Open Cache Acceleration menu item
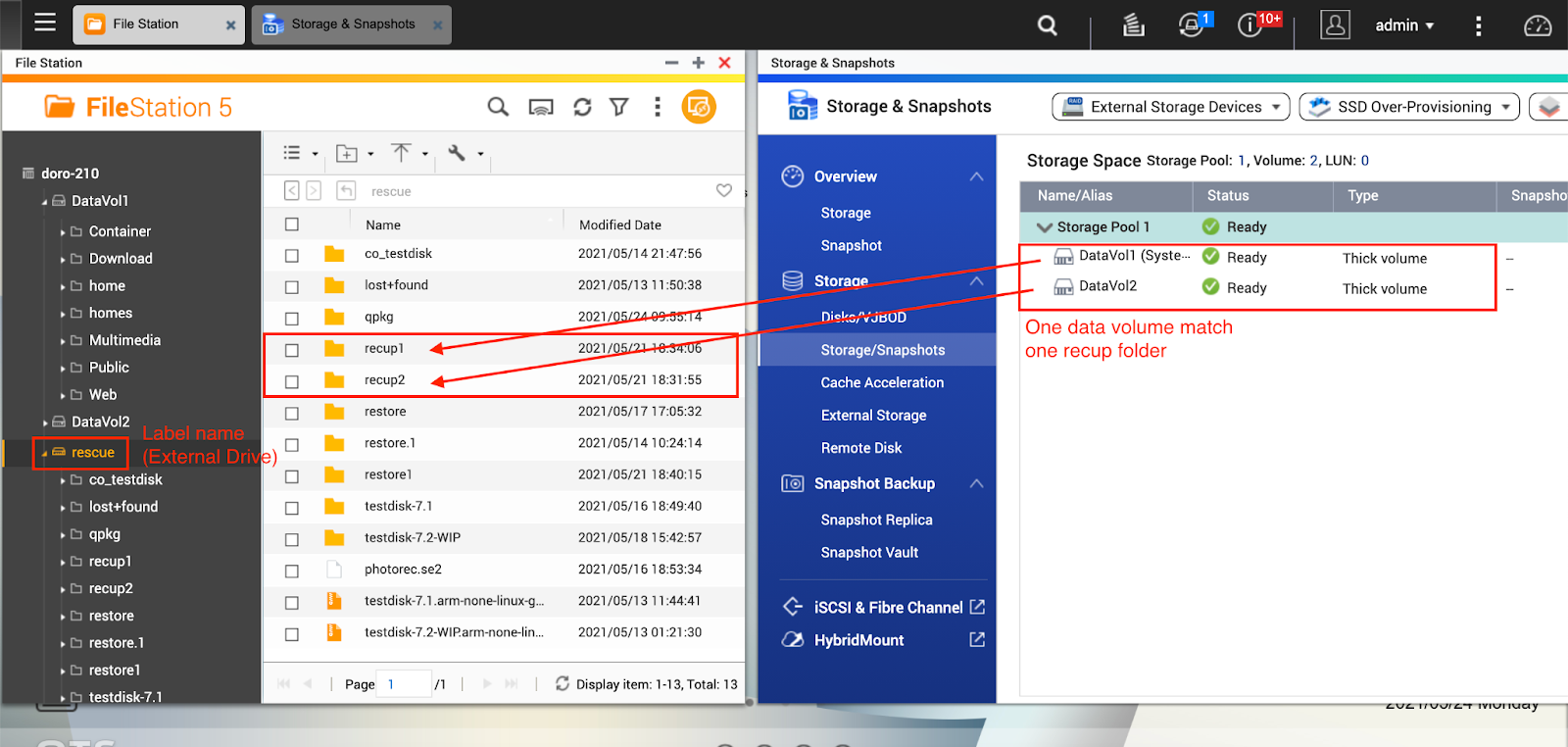The height and width of the screenshot is (747, 1568). tap(882, 382)
